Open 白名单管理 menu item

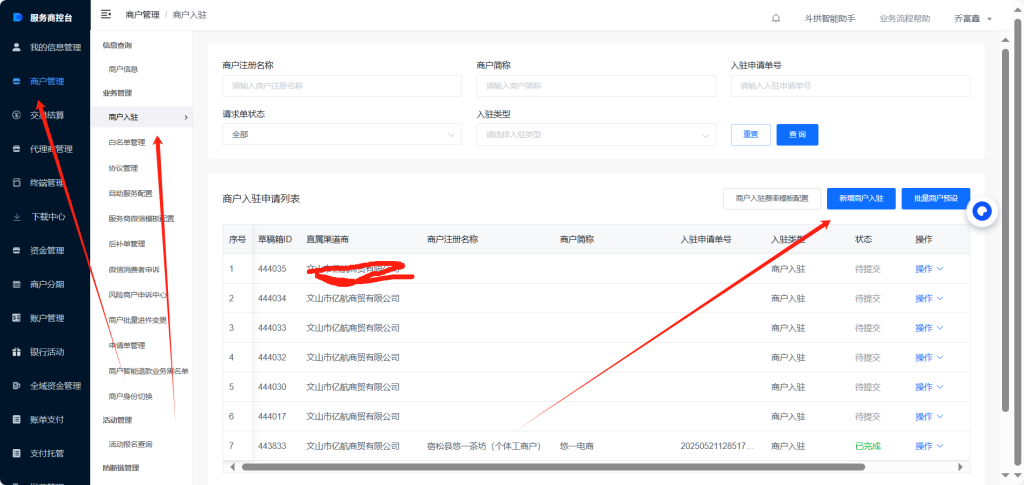tap(127, 142)
